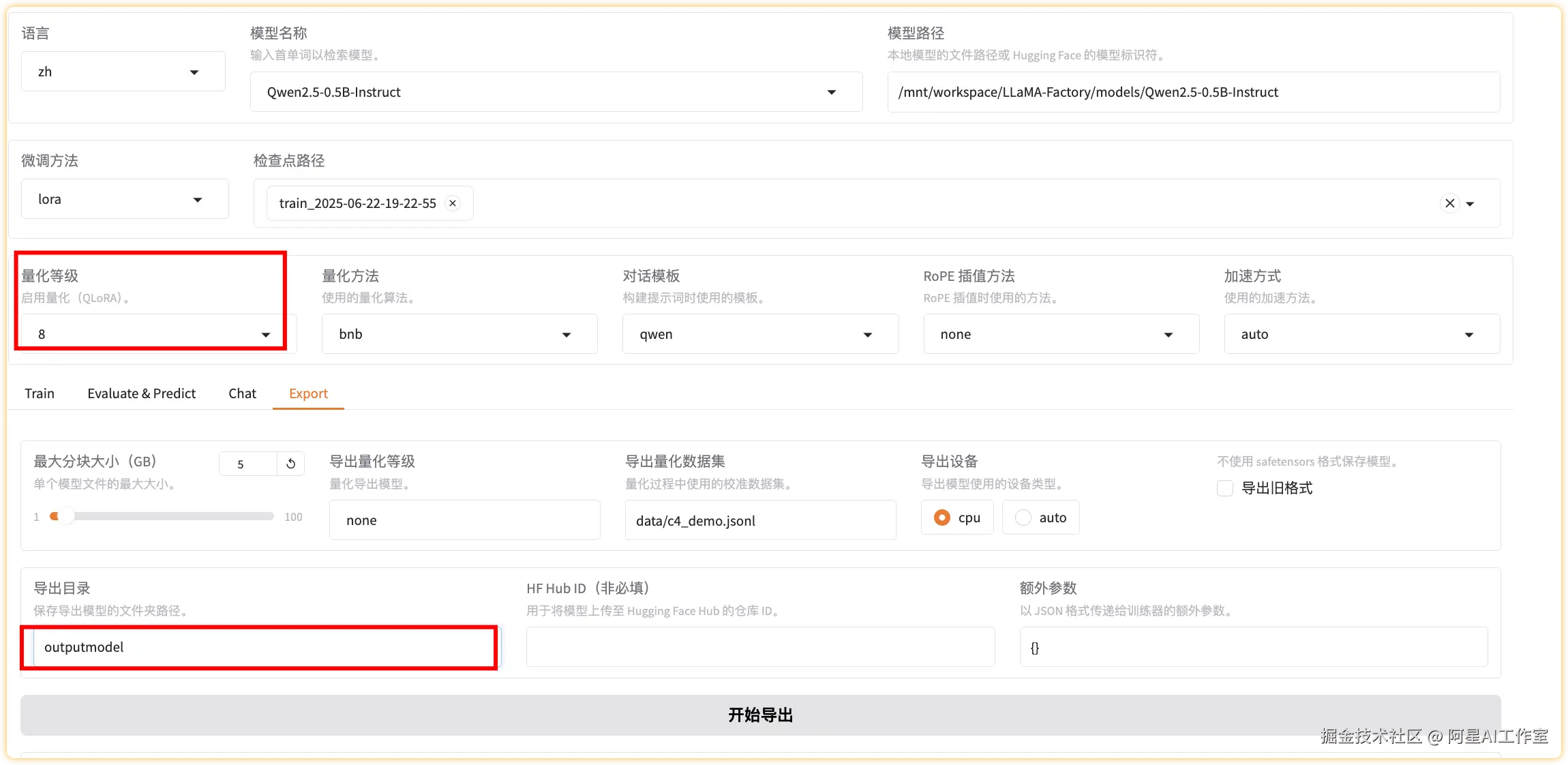Select auto as export device
This screenshot has height=765, width=1568.
coord(1023,517)
